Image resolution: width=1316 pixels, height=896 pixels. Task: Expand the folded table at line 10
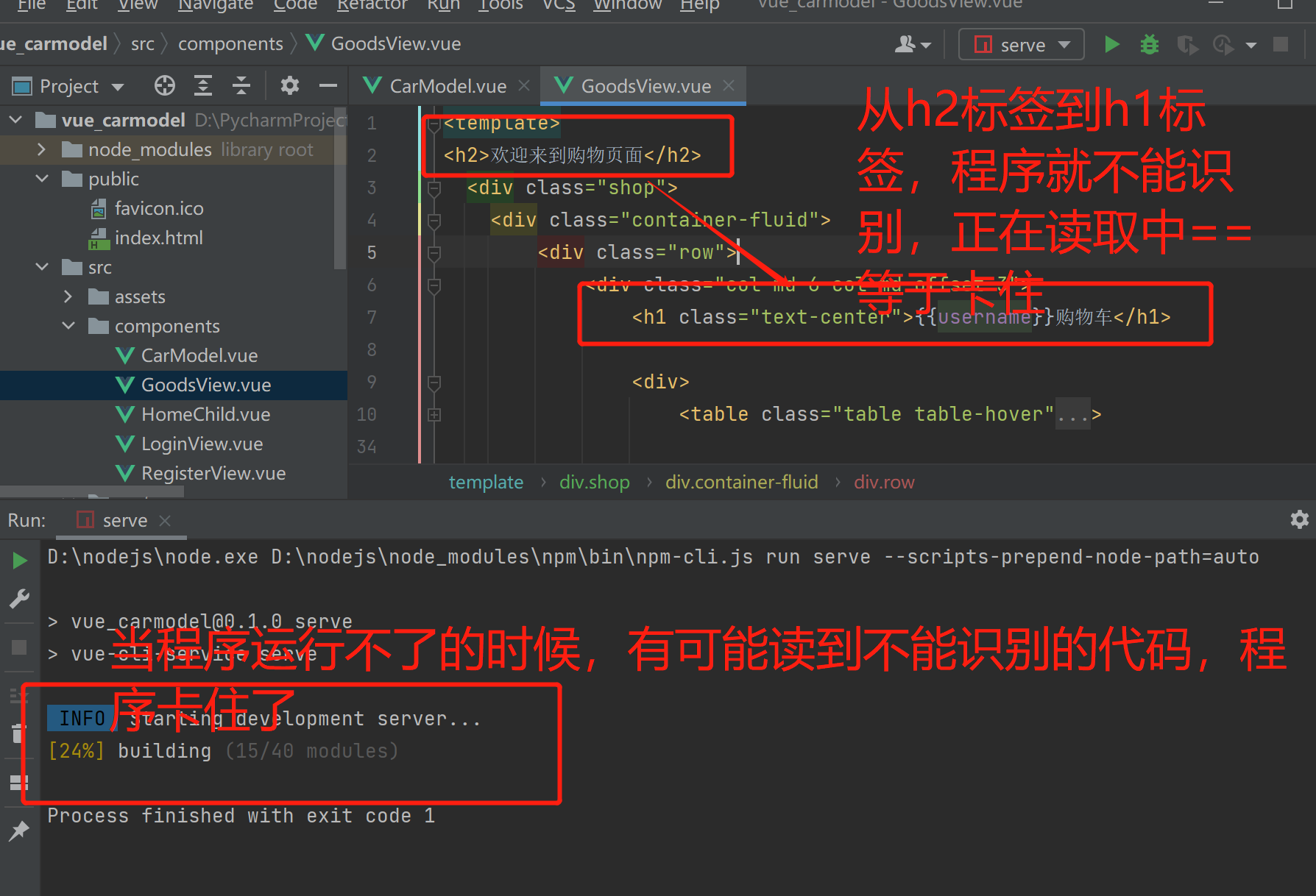(434, 415)
